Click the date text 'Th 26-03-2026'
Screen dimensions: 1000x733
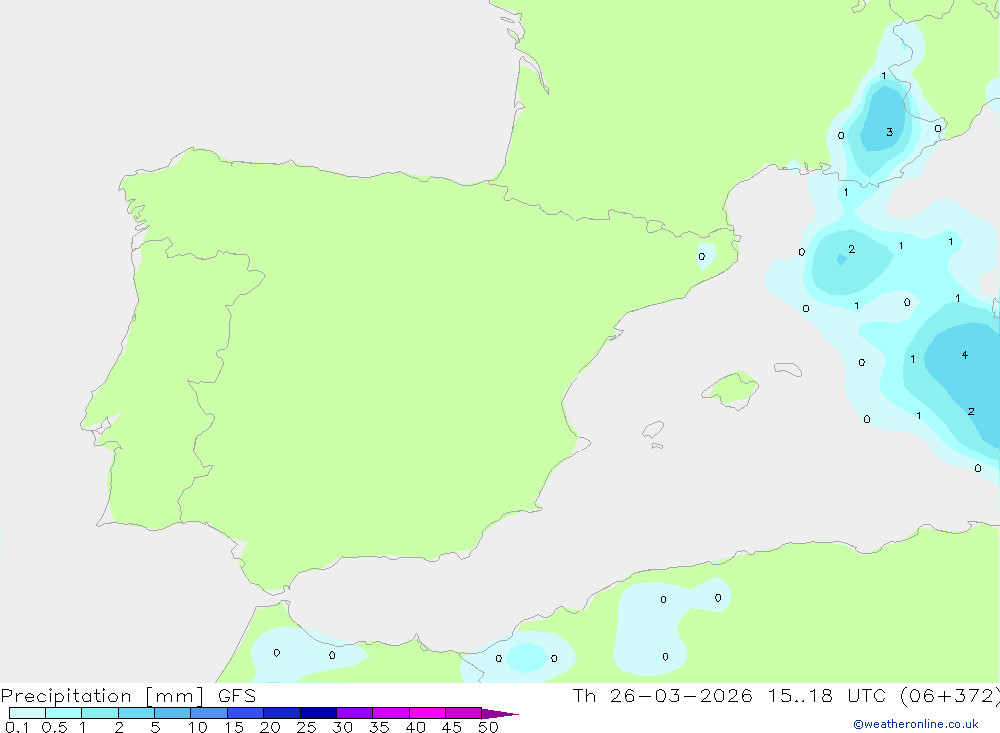[662, 696]
